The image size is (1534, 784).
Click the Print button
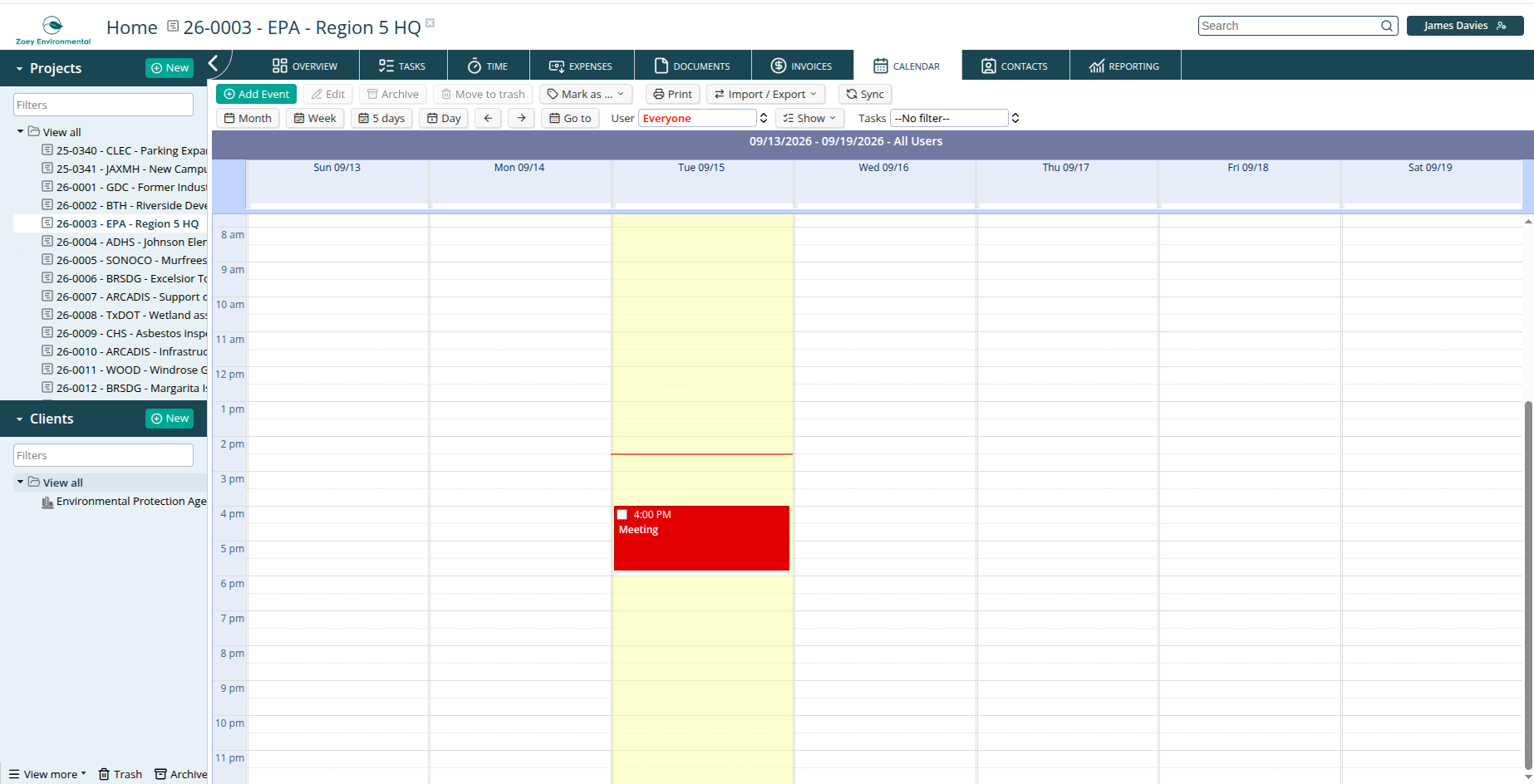coord(673,94)
